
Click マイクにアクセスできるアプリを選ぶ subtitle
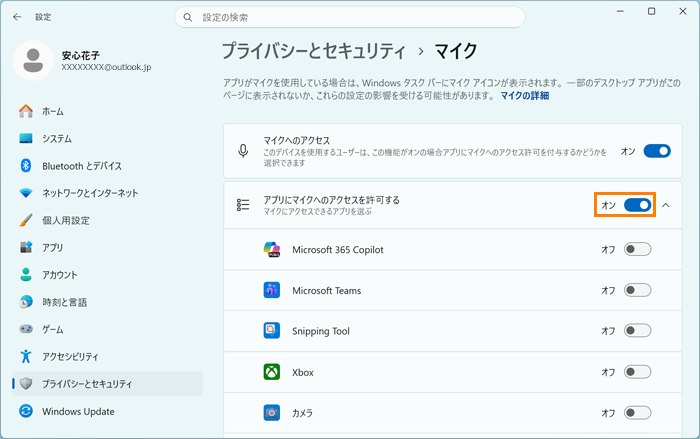click(317, 211)
